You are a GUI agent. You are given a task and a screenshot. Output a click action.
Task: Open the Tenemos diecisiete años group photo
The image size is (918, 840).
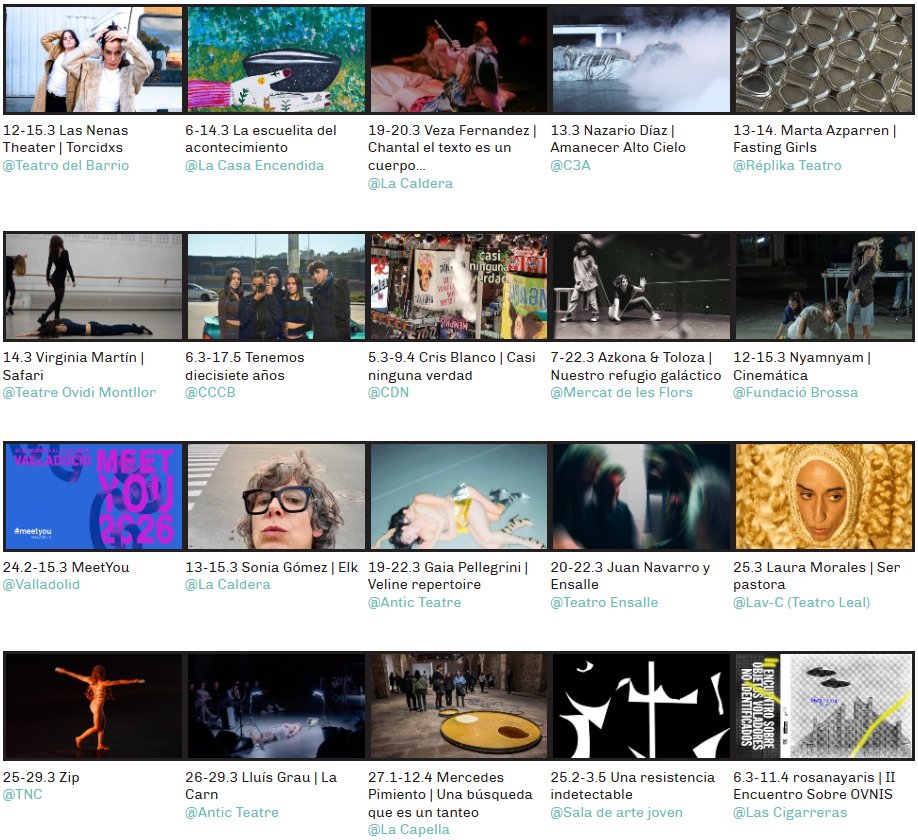pyautogui.click(x=276, y=286)
